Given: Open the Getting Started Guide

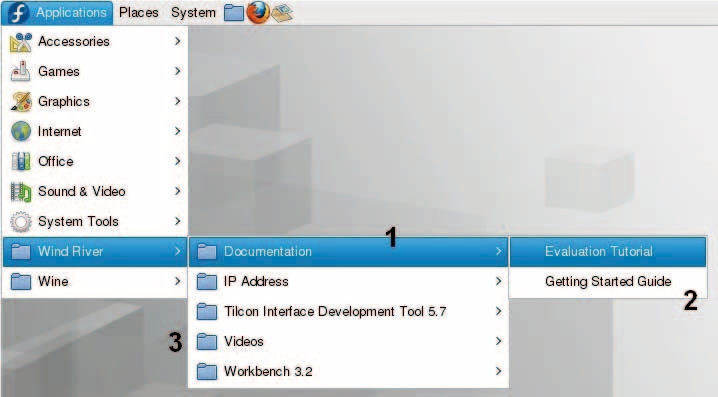Looking at the screenshot, I should [608, 281].
